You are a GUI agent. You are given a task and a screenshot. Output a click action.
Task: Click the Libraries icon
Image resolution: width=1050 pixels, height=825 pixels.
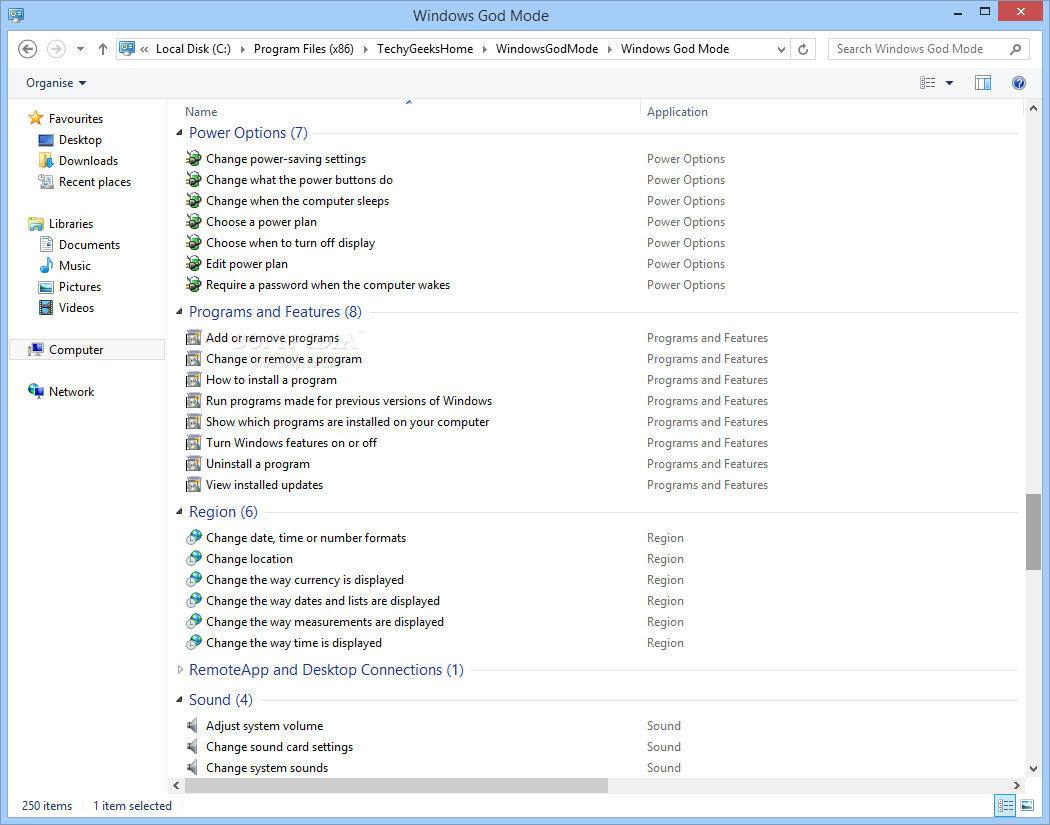[x=35, y=224]
